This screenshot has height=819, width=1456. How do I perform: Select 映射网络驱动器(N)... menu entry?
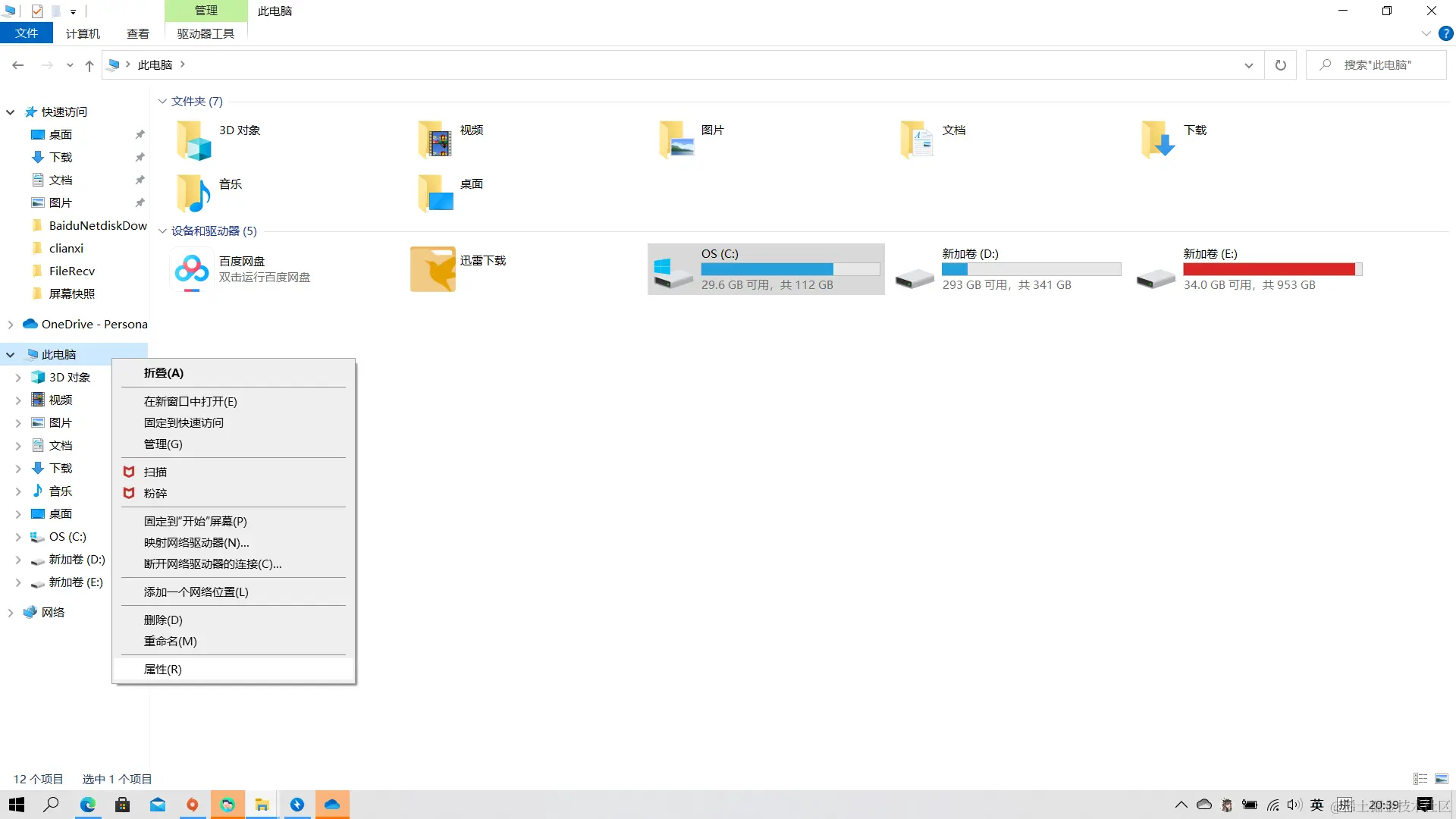[x=196, y=543]
